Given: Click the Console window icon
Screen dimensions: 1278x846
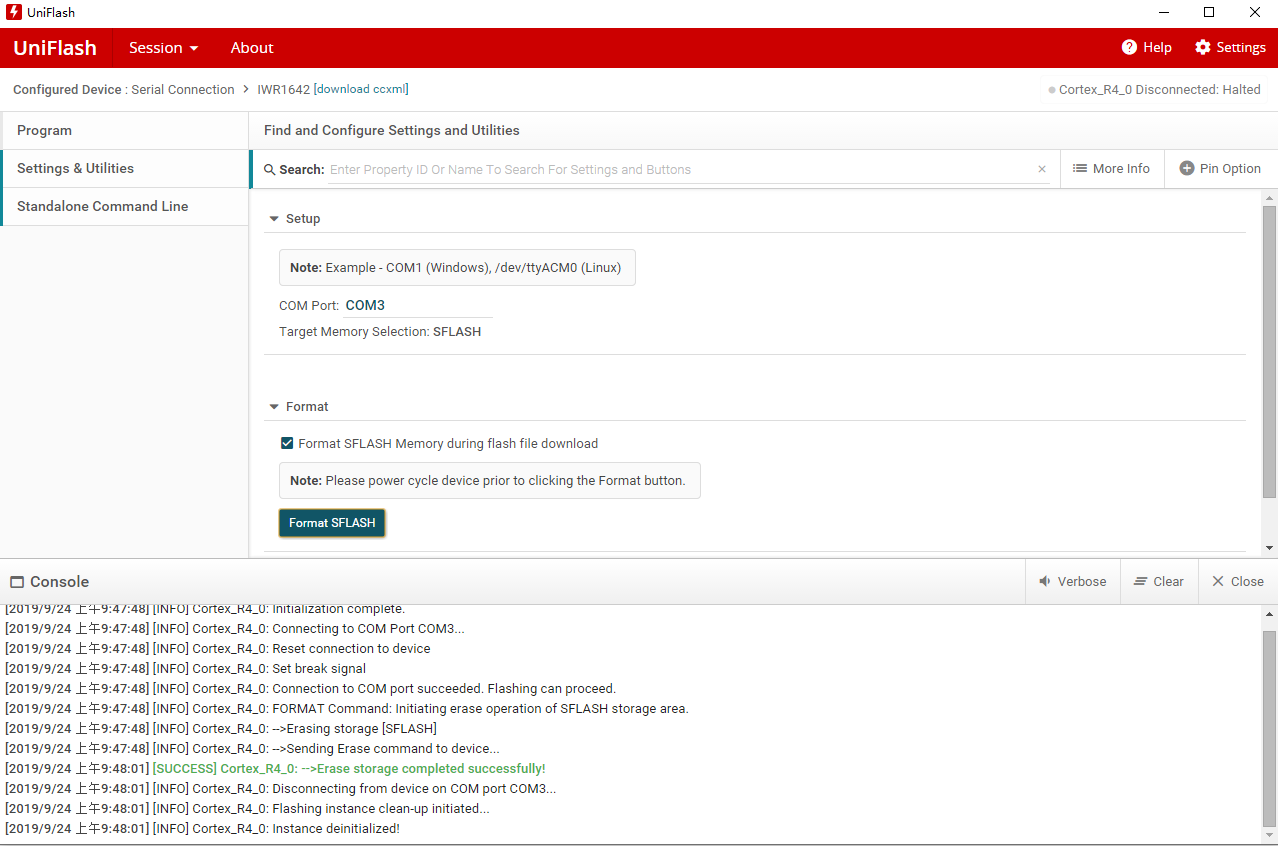Looking at the screenshot, I should point(17,582).
